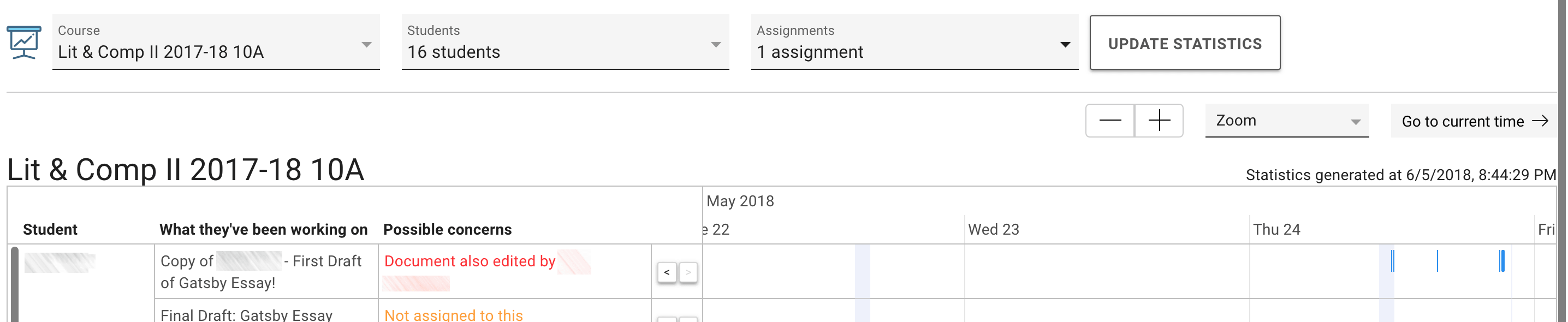The height and width of the screenshot is (322, 1568).
Task: Zoom in the timeline with plus button
Action: pos(1159,121)
